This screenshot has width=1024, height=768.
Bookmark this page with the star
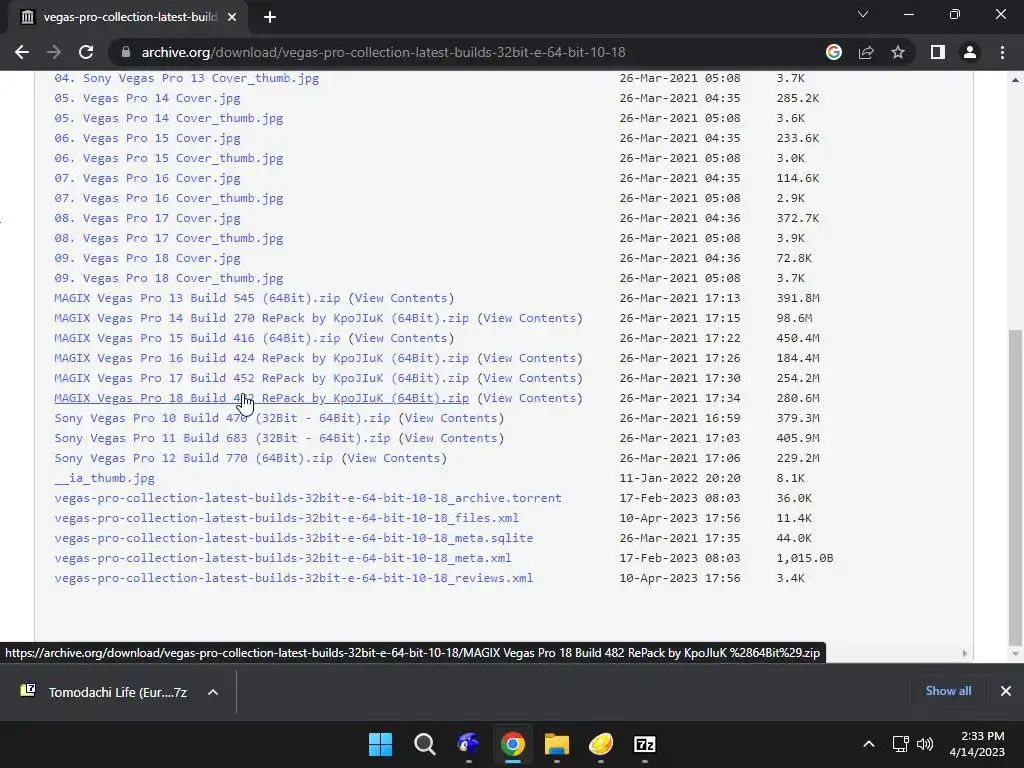[x=898, y=52]
